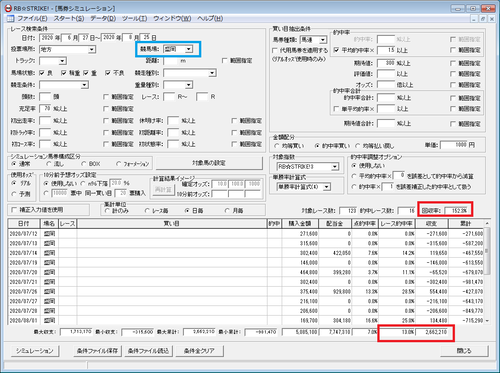Click the 条件全クリア button
This screenshot has width=500, height=373.
(199, 351)
